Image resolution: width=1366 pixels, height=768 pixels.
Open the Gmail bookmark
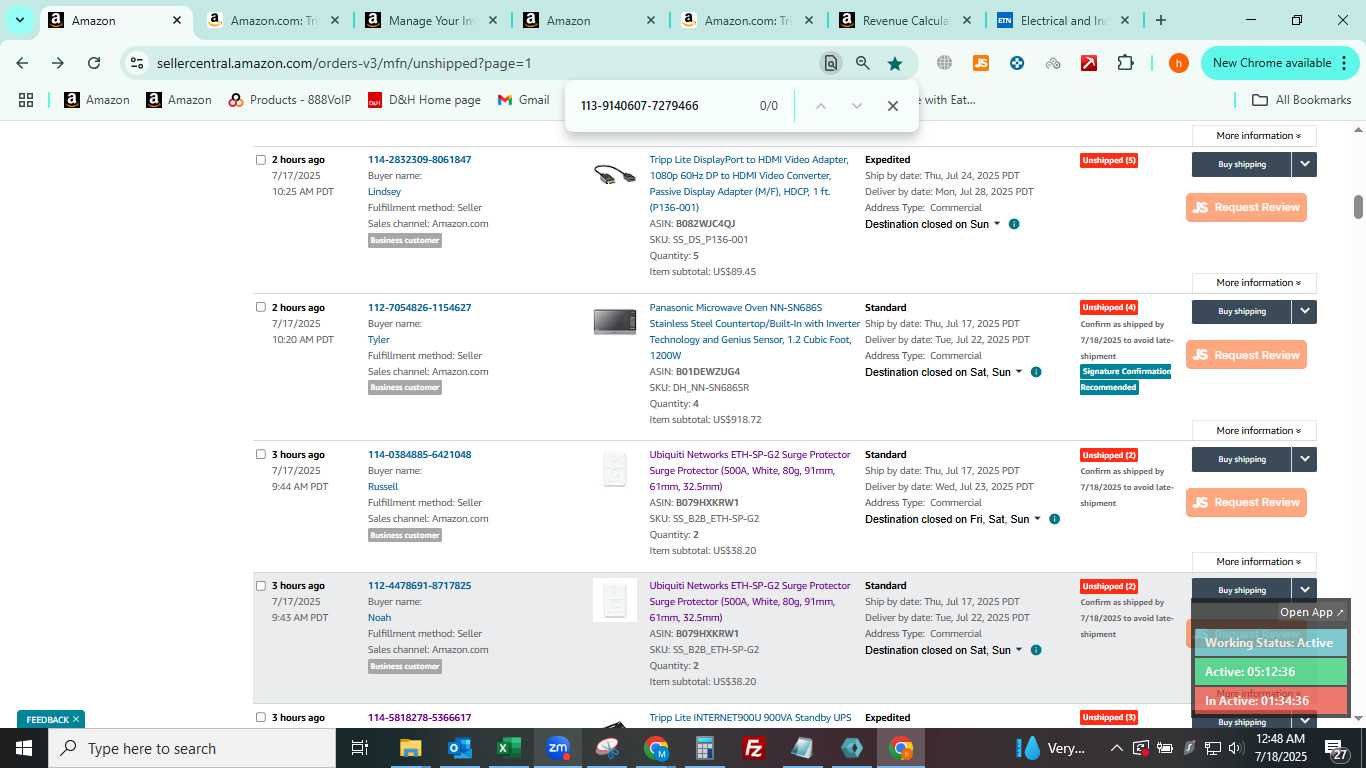[523, 100]
